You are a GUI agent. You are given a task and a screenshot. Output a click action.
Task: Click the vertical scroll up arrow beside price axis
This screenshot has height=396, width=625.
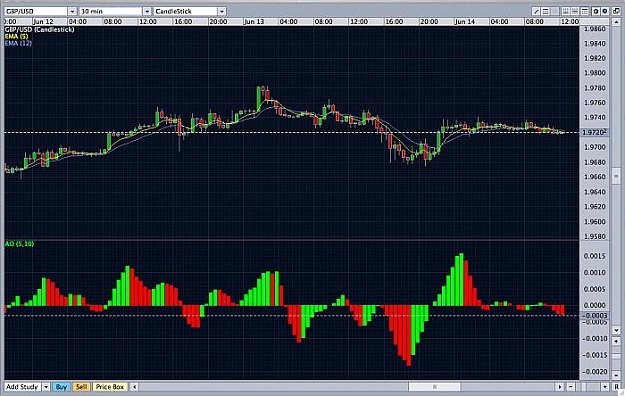click(616, 22)
